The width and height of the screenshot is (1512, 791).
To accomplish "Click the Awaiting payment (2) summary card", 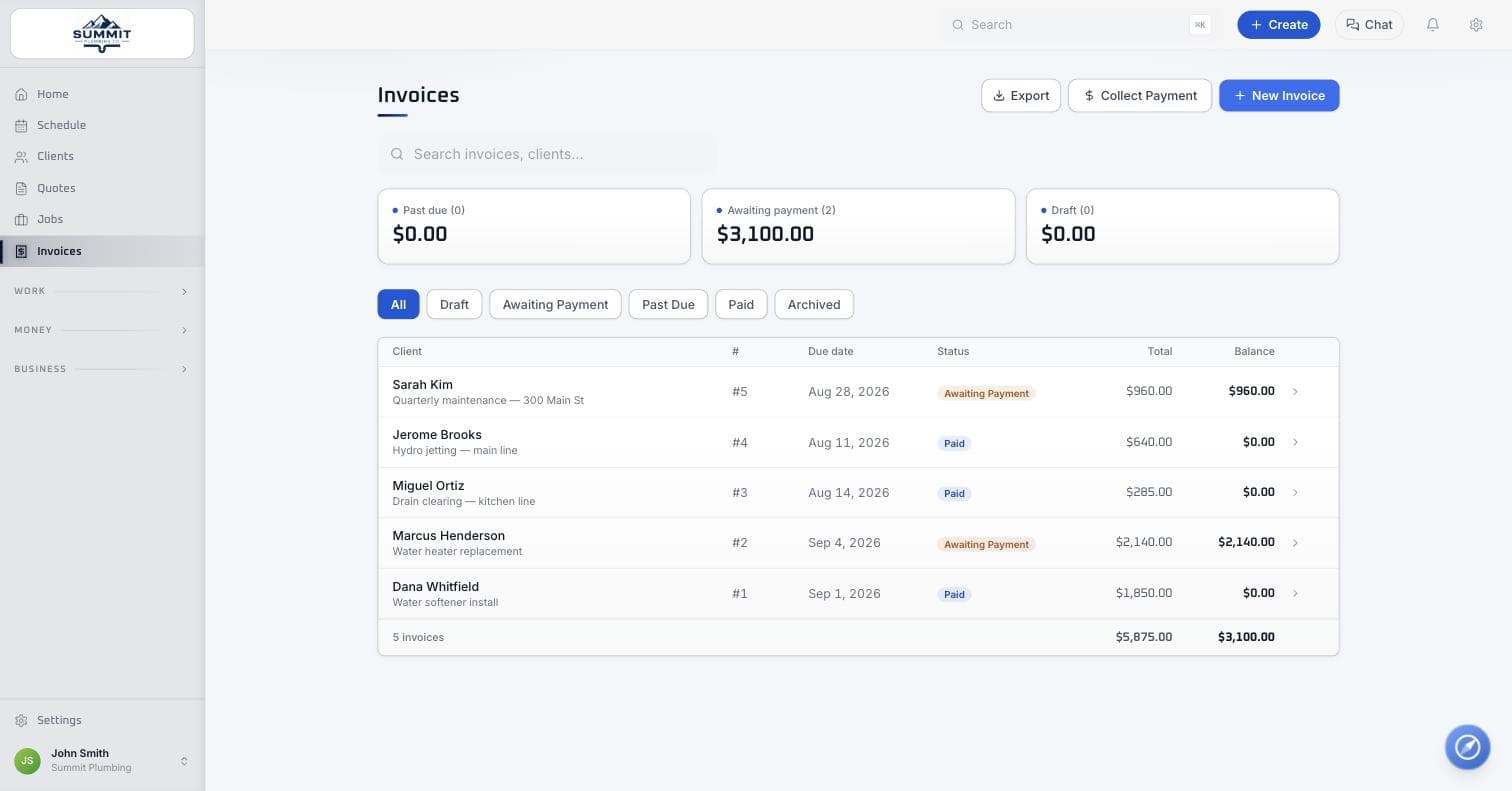I will pyautogui.click(x=858, y=227).
